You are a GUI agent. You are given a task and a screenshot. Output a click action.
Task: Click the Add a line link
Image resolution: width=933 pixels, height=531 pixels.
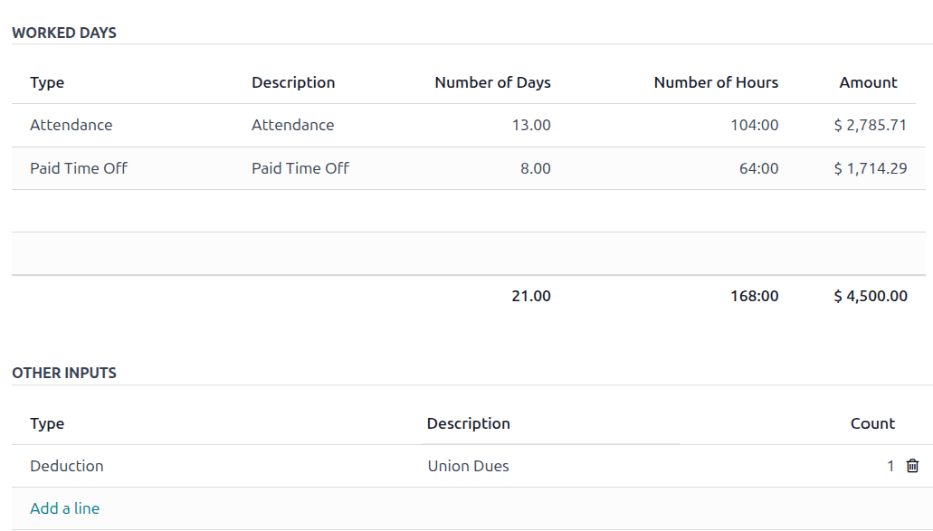(65, 508)
